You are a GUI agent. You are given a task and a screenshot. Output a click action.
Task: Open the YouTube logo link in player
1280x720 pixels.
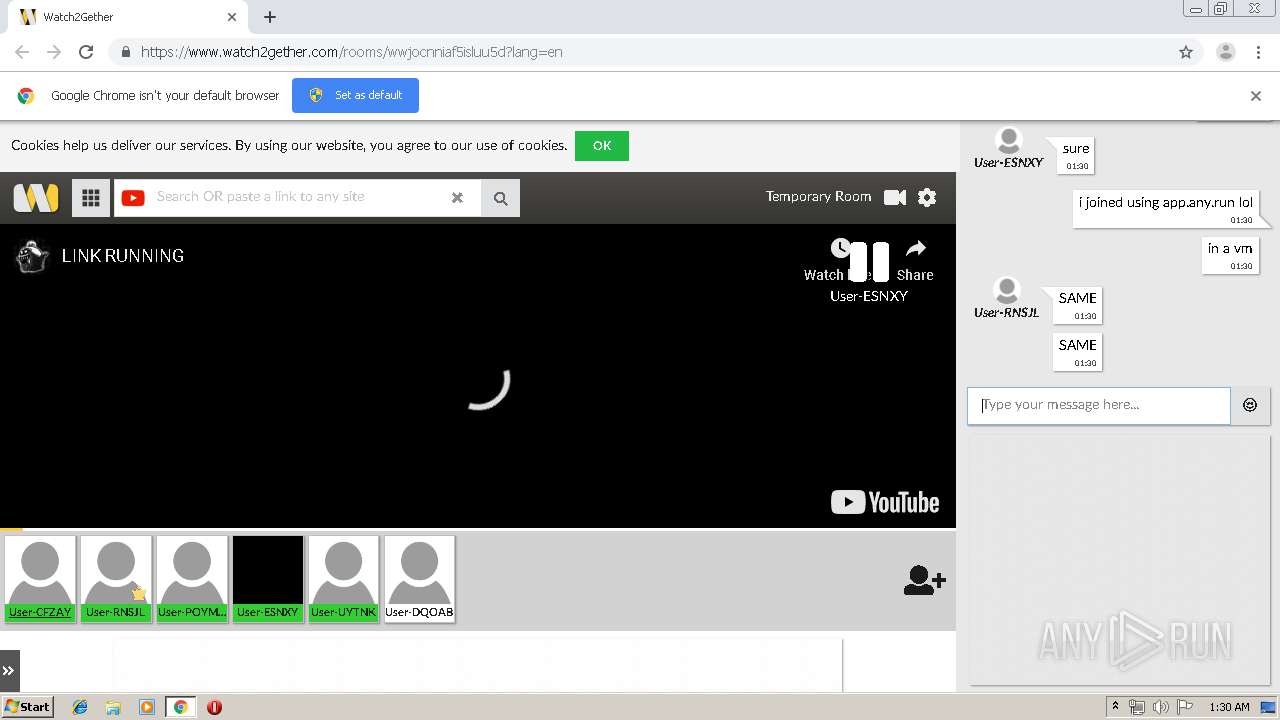point(885,502)
